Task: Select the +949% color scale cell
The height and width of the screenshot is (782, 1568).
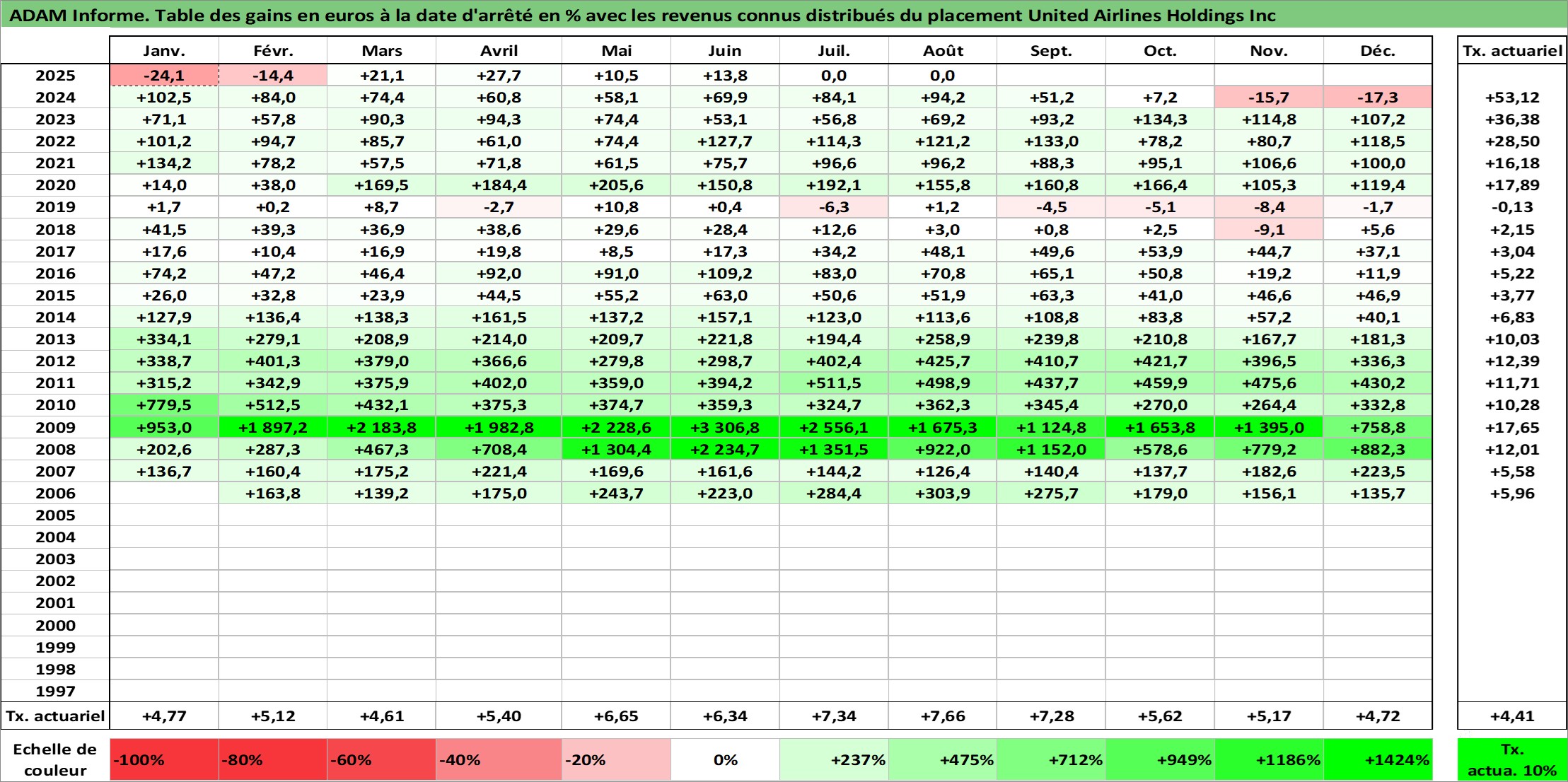Action: pos(1160,760)
